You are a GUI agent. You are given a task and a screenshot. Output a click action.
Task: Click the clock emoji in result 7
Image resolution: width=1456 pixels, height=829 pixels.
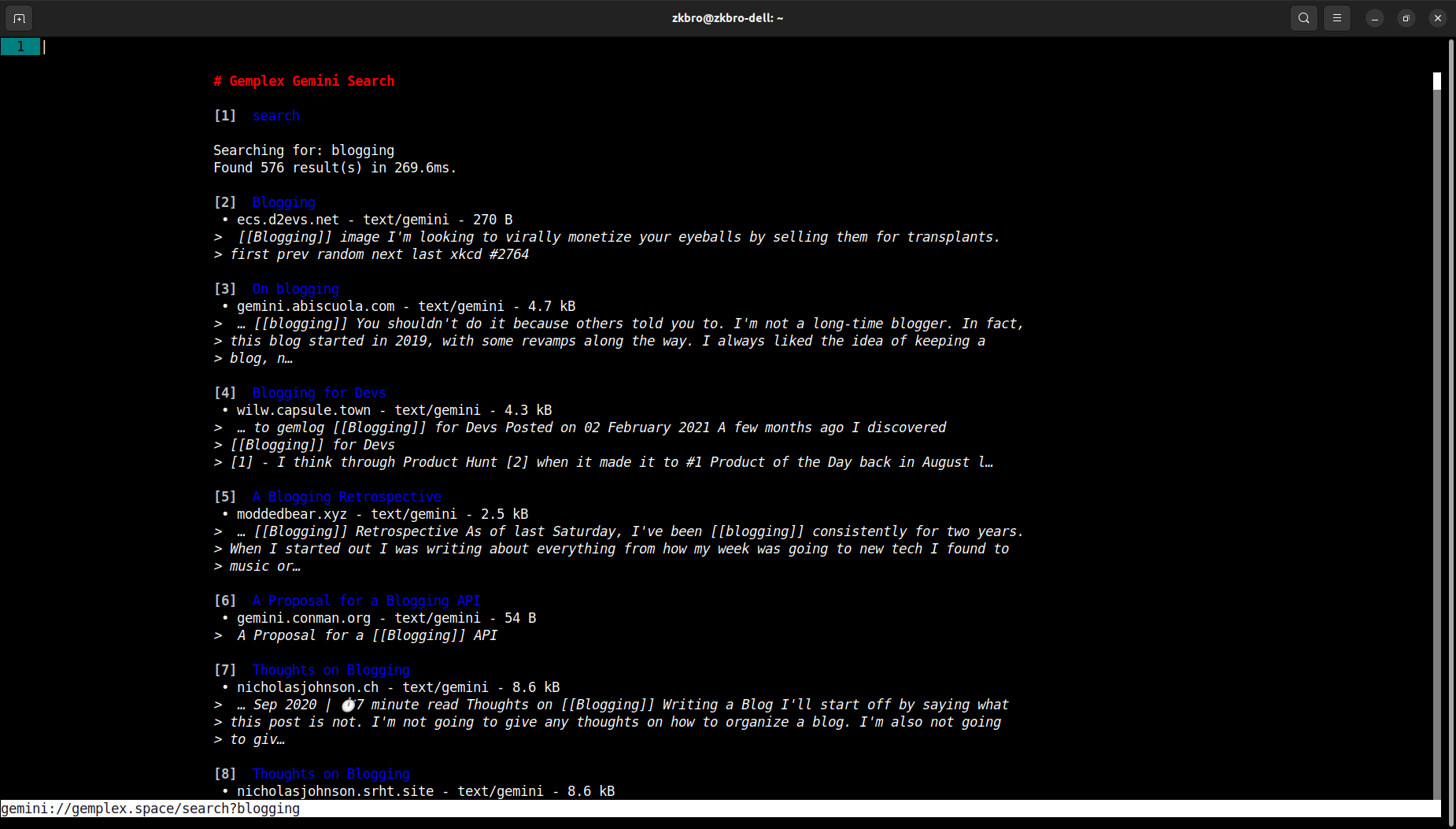(348, 705)
